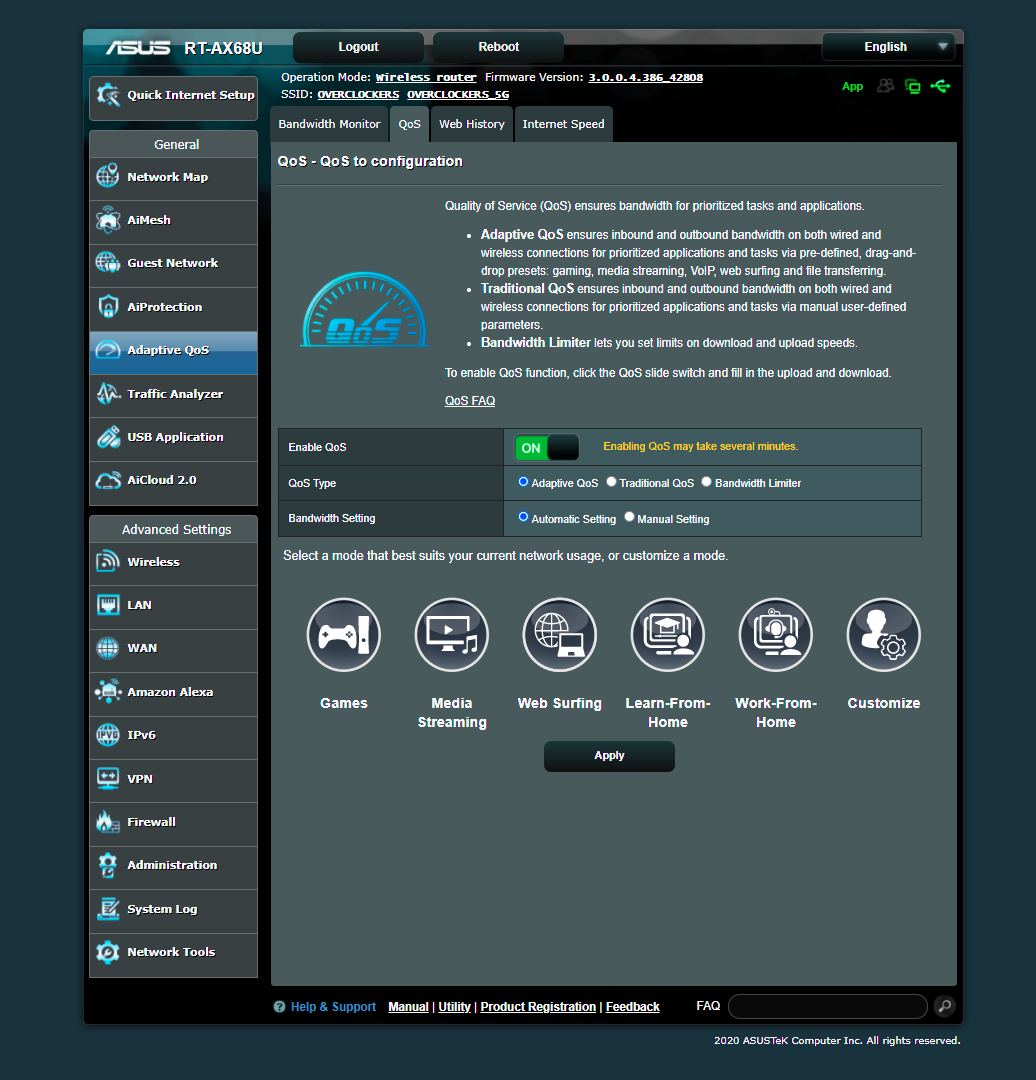Choose the Work-From-Home mode icon
This screenshot has width=1036, height=1080.
click(776, 634)
